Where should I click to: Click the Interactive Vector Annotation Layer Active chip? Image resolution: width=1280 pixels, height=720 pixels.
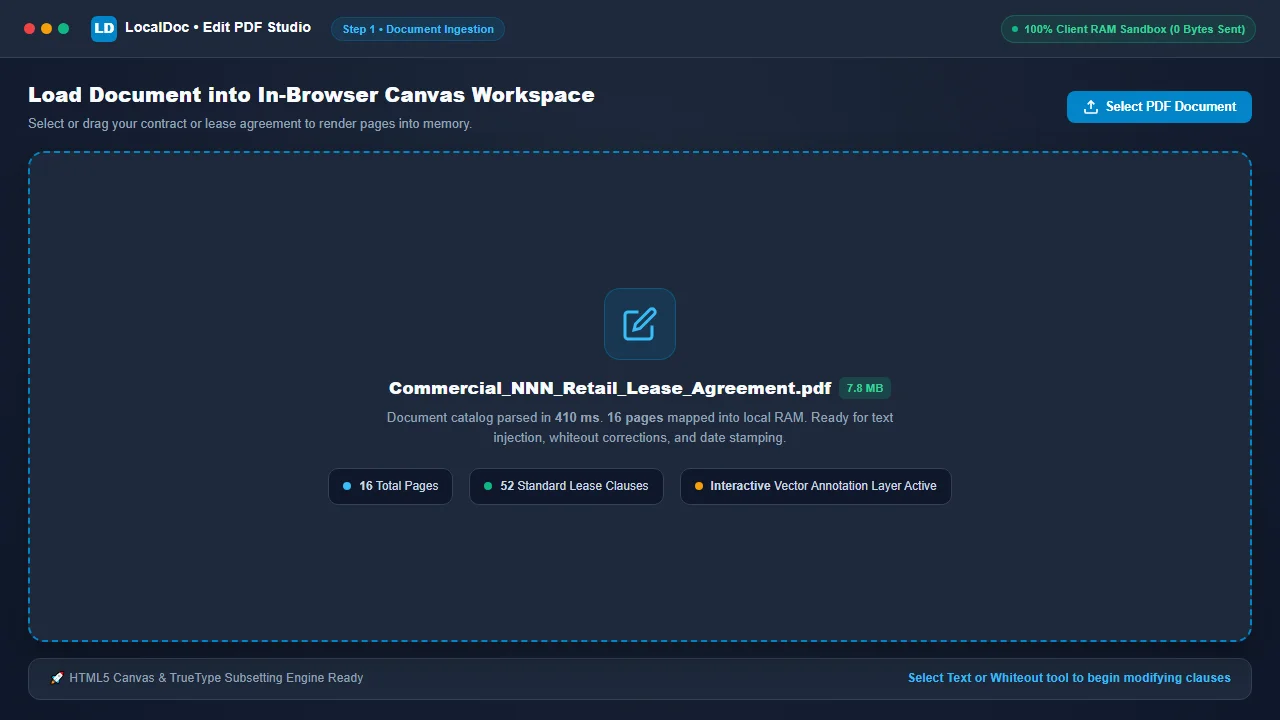tap(815, 486)
